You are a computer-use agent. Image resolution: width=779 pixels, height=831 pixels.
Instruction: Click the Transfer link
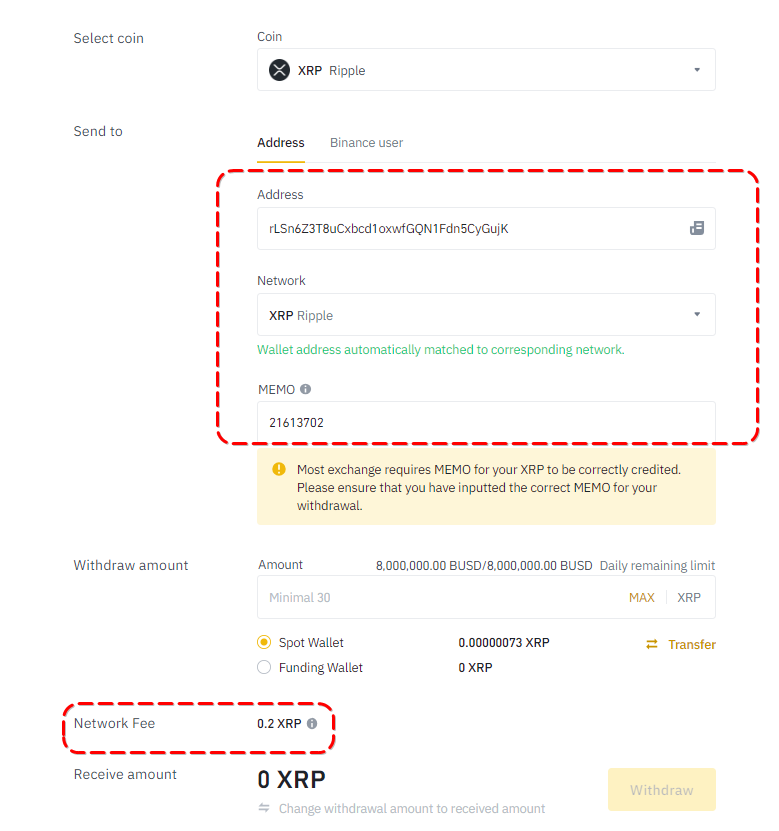(x=692, y=645)
